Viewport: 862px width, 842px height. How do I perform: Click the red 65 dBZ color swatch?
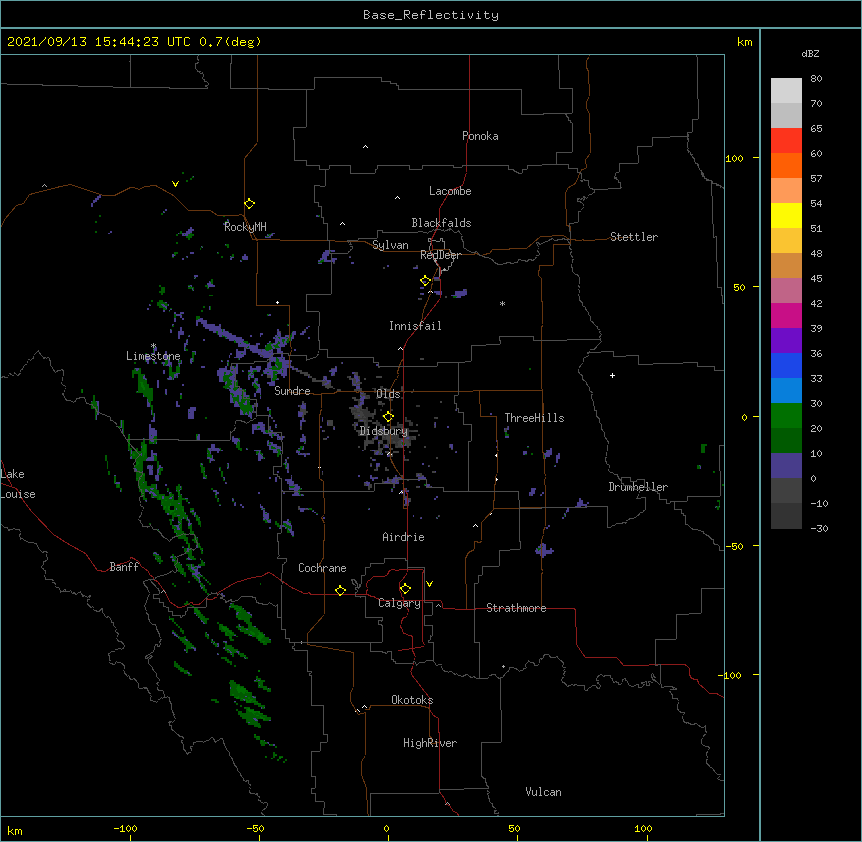coord(786,141)
